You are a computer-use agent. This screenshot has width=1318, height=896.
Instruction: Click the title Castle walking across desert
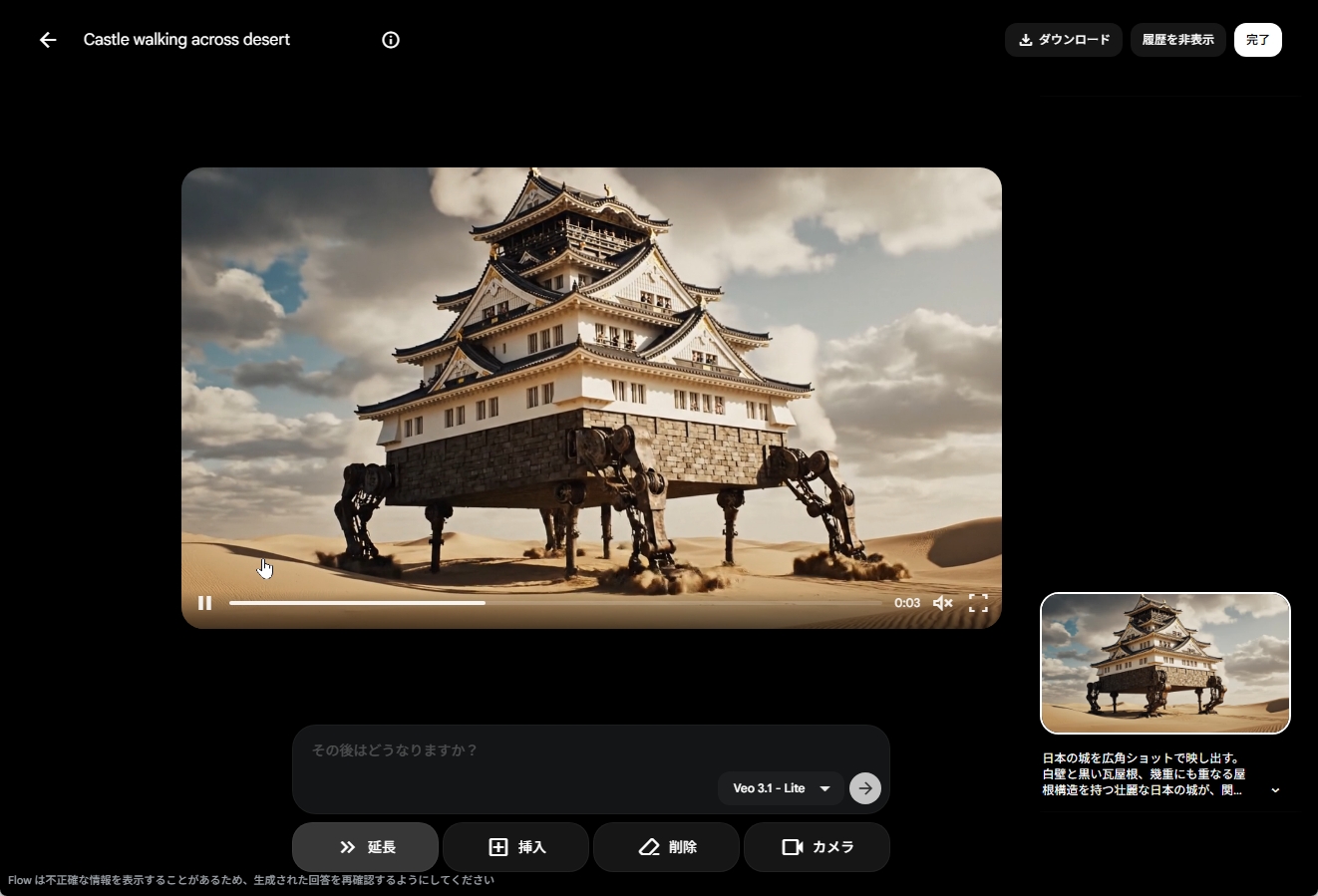click(186, 40)
